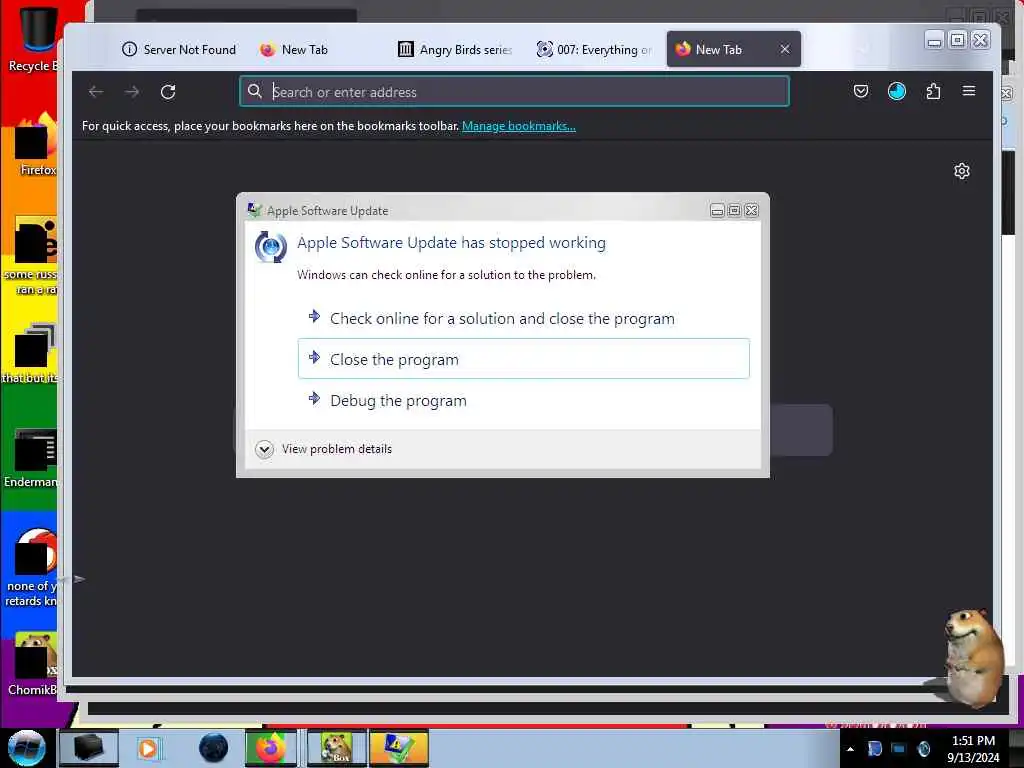This screenshot has width=1024, height=768.
Task: Minimize the Firefox window
Action: [935, 40]
